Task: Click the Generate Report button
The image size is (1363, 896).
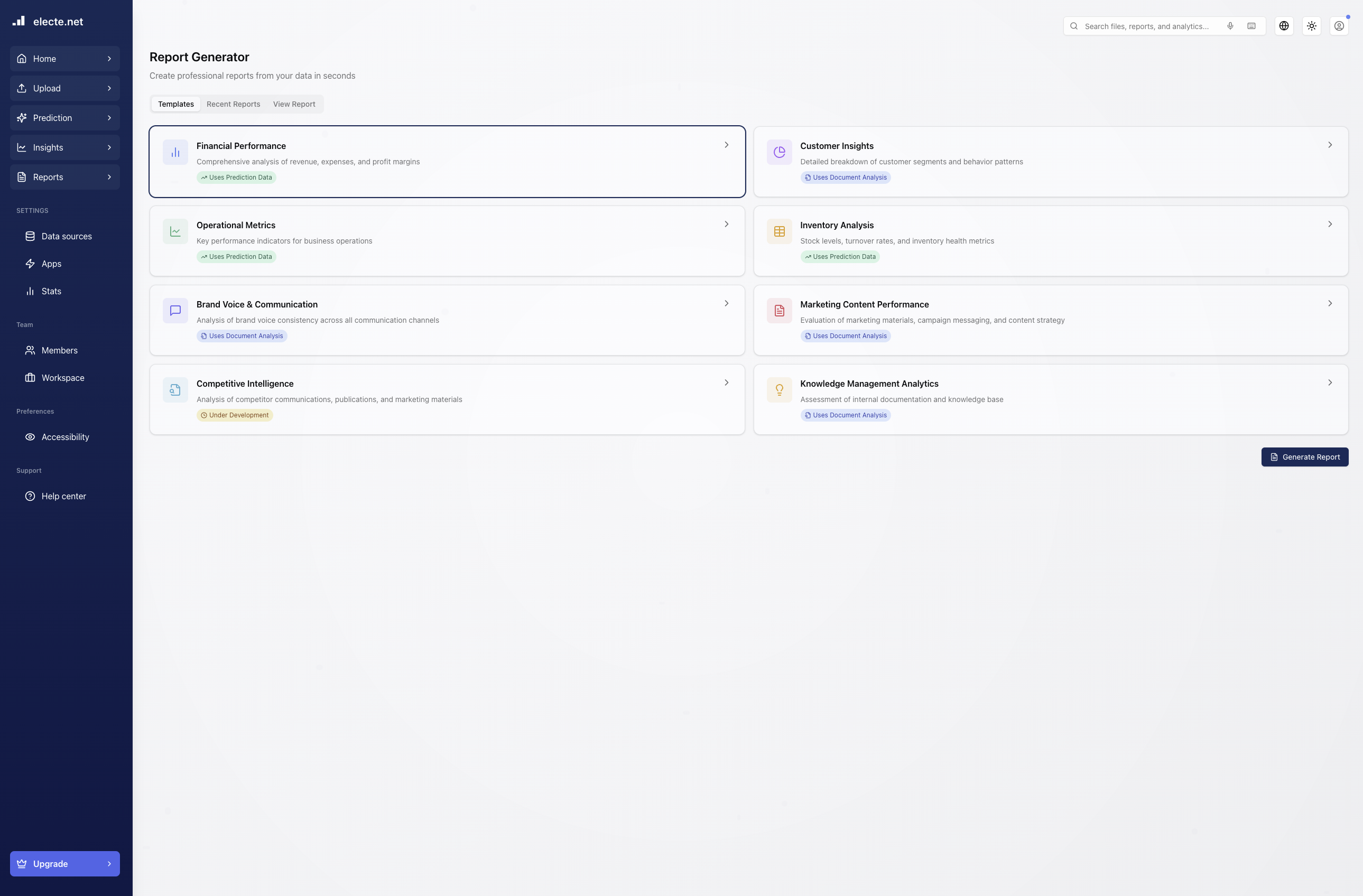Action: pos(1304,457)
